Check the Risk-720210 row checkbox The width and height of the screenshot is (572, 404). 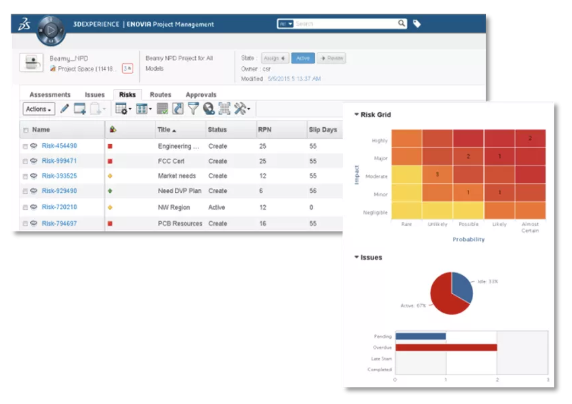click(x=25, y=208)
